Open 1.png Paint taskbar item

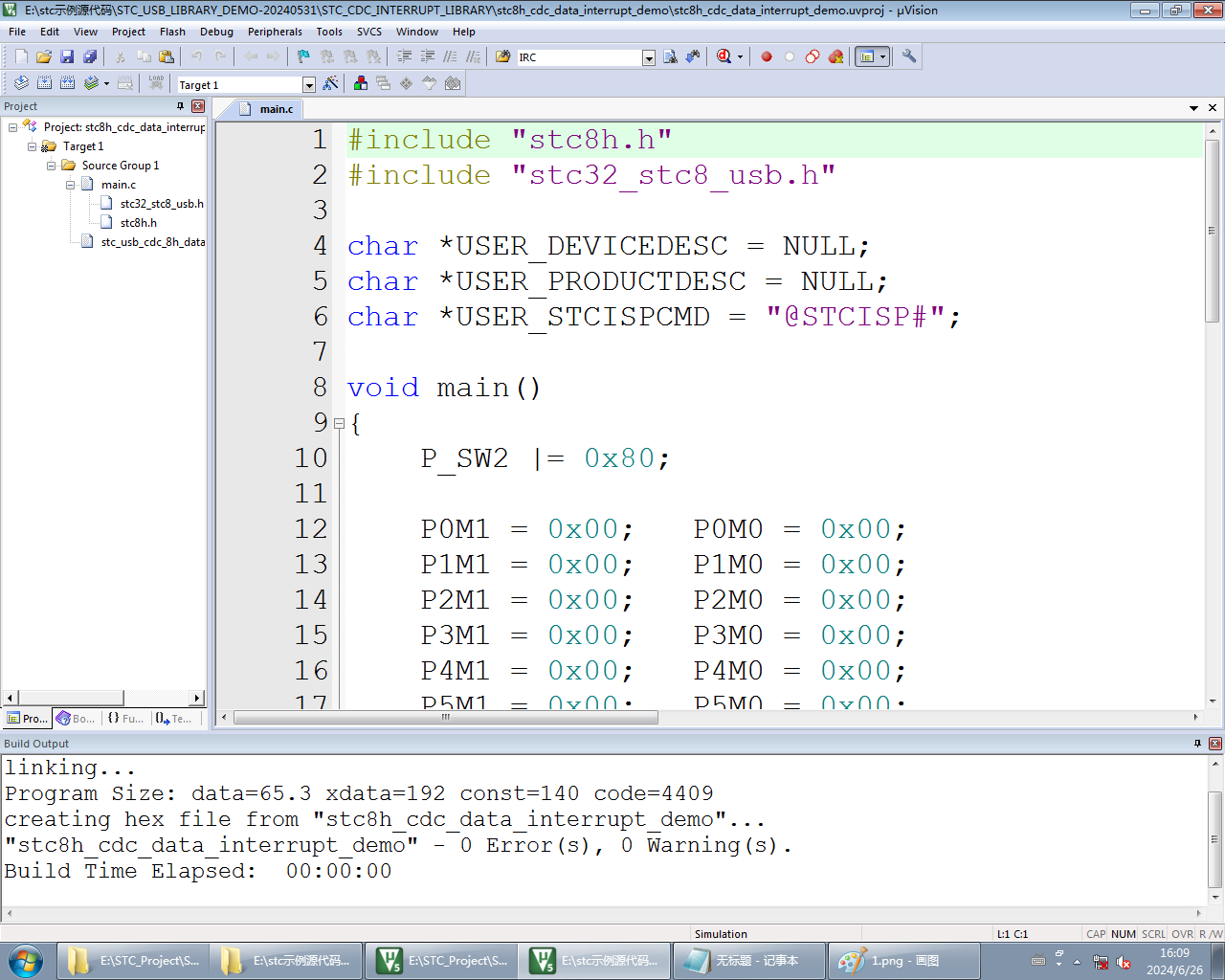[x=903, y=961]
